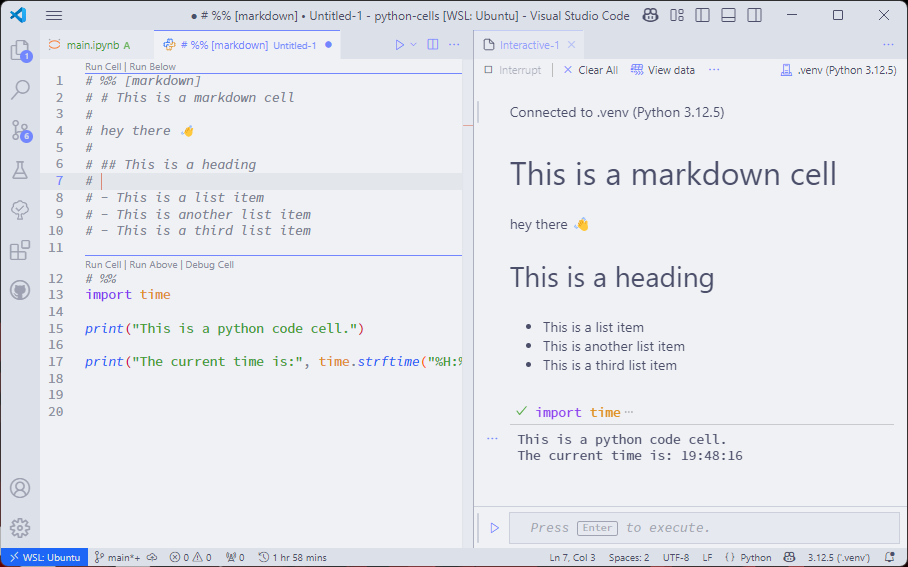The width and height of the screenshot is (908, 567).
Task: Click the 1 hr 58 mins time tracker
Action: [293, 558]
